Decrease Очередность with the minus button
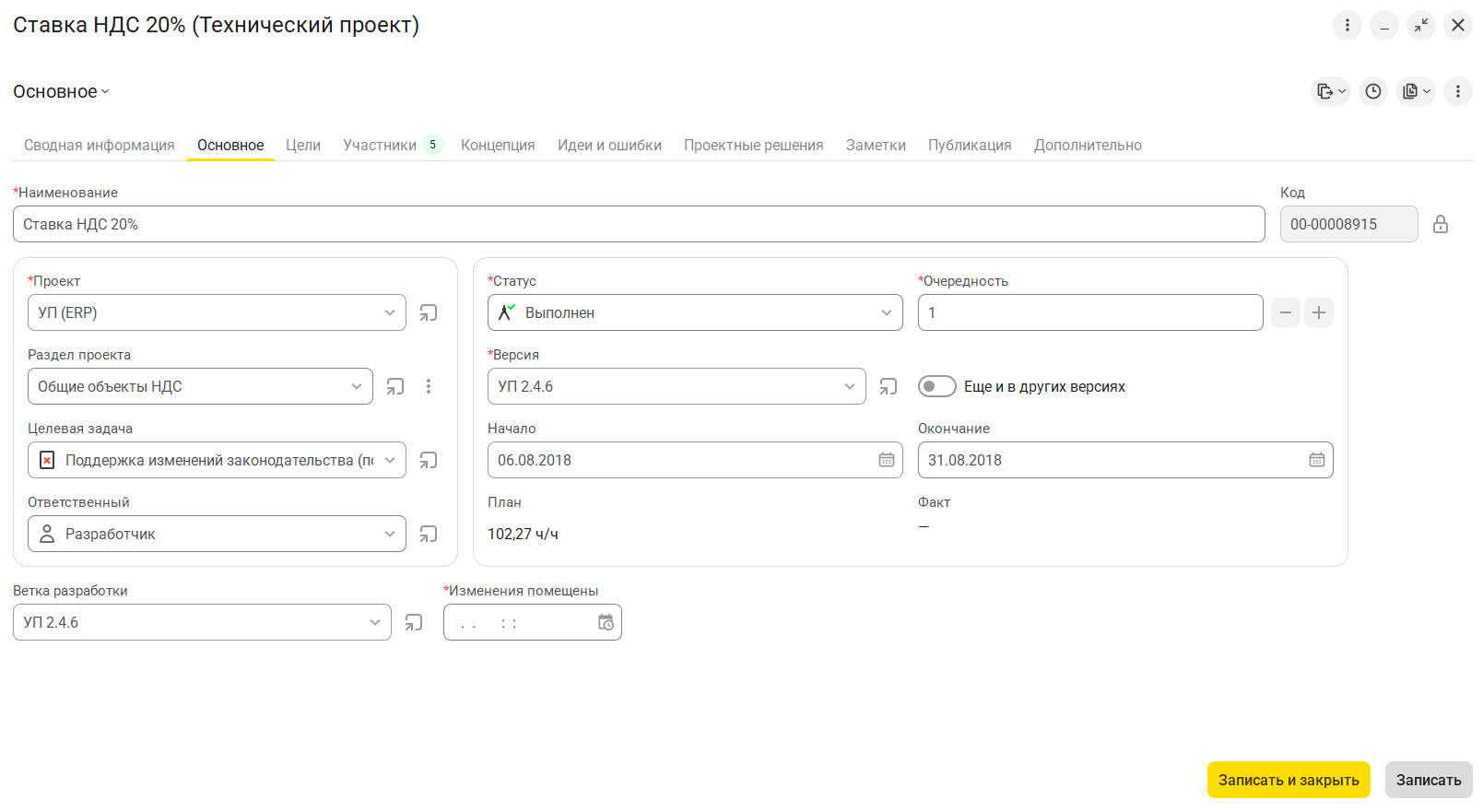Image resolution: width=1483 pixels, height=812 pixels. tap(1285, 312)
